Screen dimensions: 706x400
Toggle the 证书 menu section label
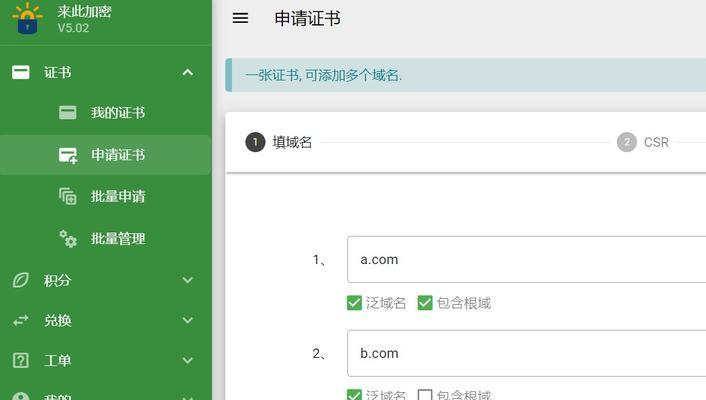click(x=57, y=73)
